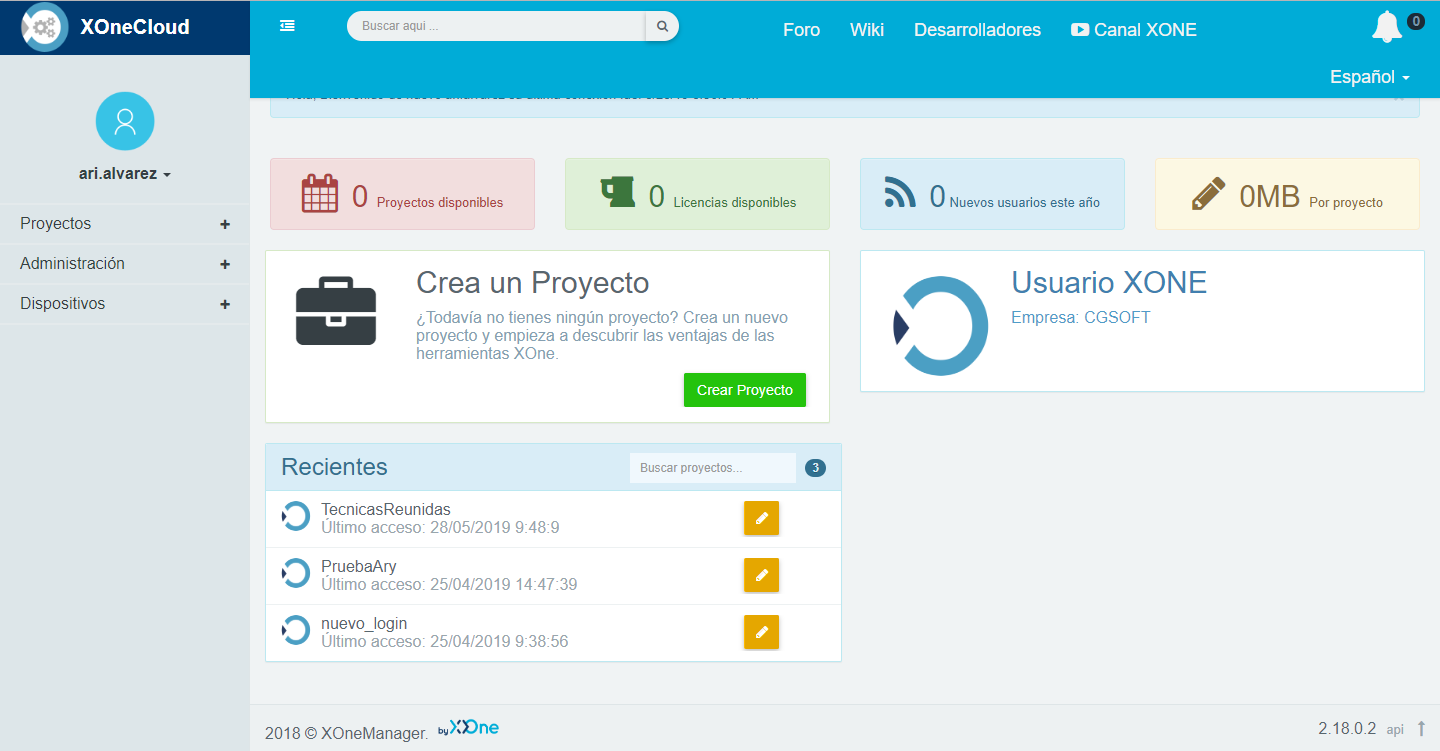Click the Por proyecto label
The image size is (1440, 751).
click(x=1346, y=202)
